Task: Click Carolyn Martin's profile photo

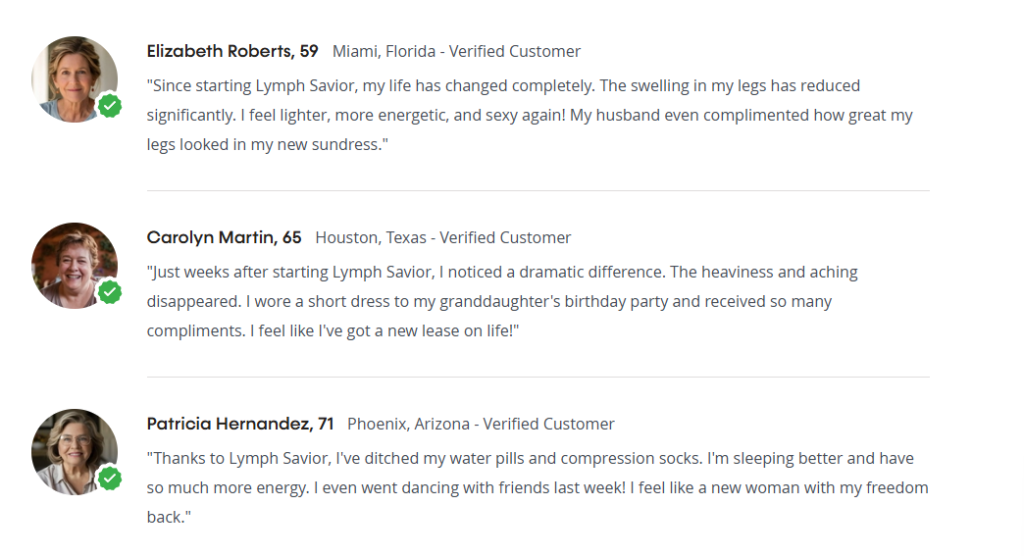Action: coord(72,264)
